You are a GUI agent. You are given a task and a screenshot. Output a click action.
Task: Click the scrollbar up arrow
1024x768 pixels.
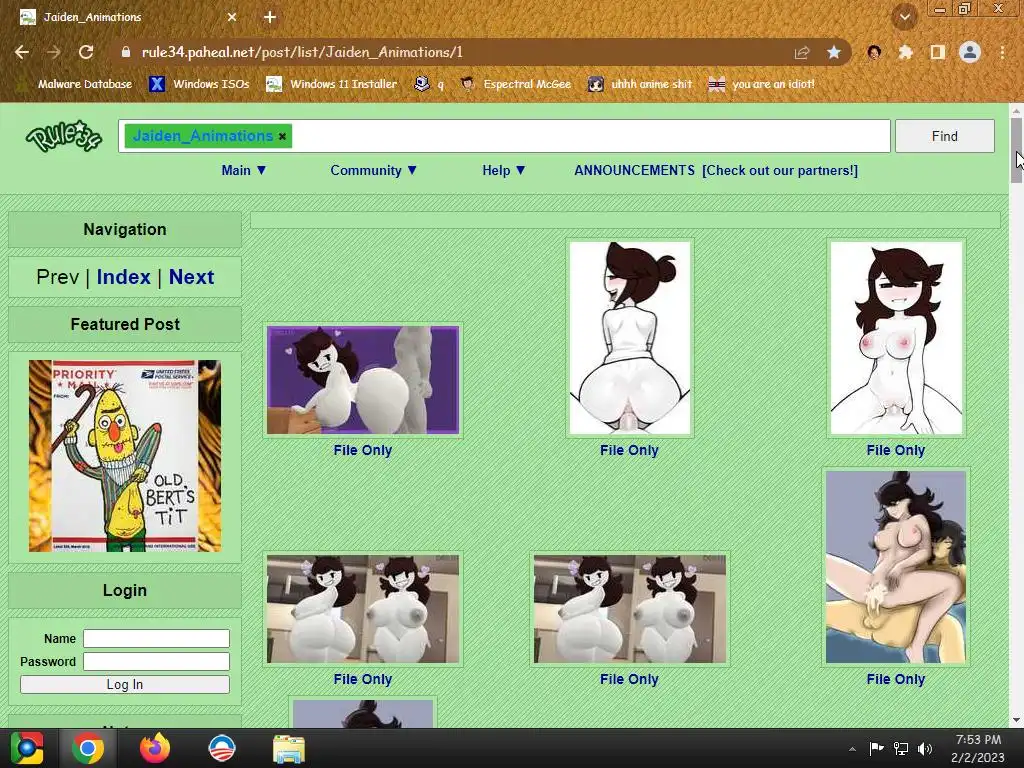point(1016,109)
